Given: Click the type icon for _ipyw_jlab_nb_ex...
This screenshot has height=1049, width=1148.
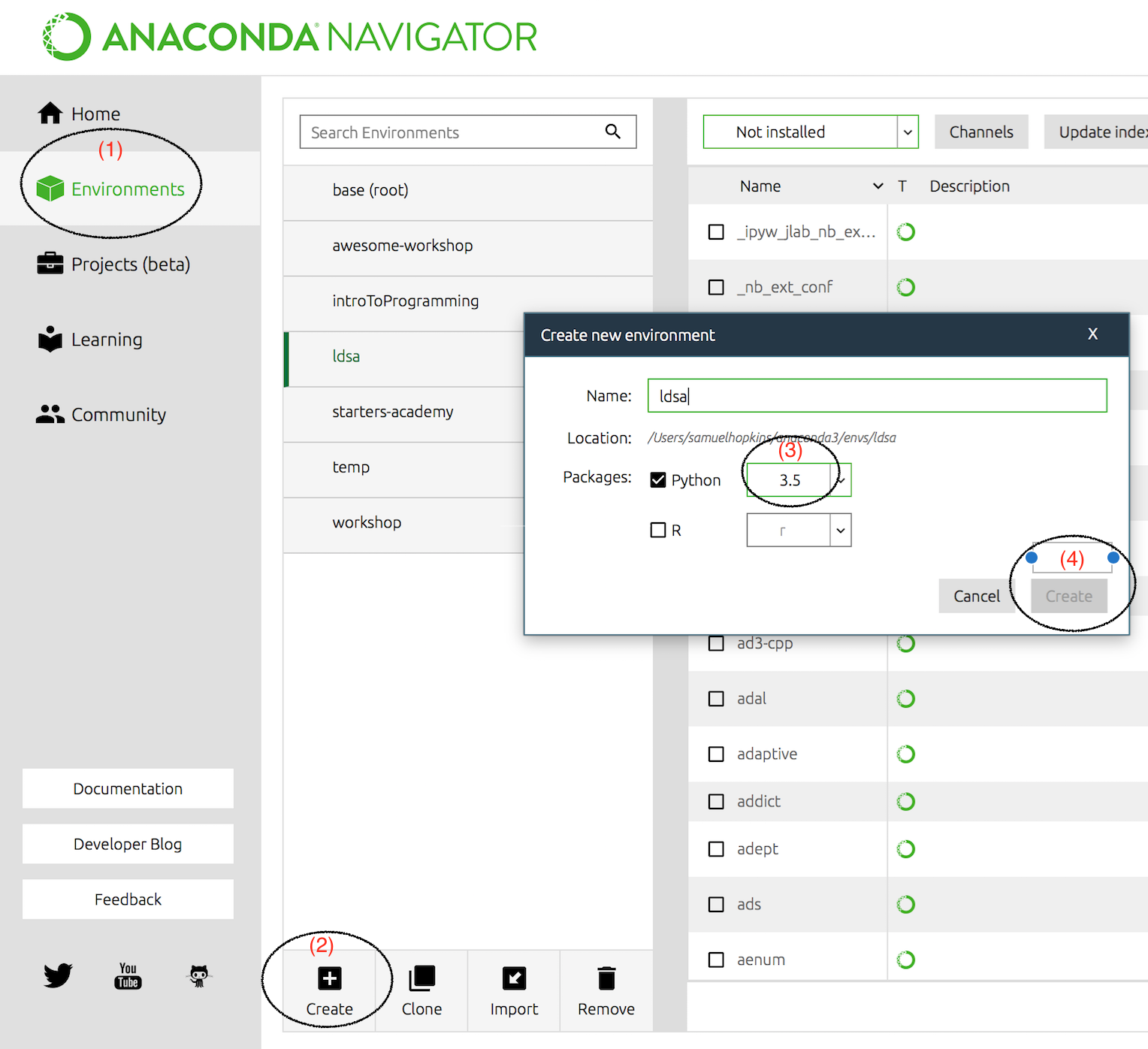Looking at the screenshot, I should [x=906, y=232].
